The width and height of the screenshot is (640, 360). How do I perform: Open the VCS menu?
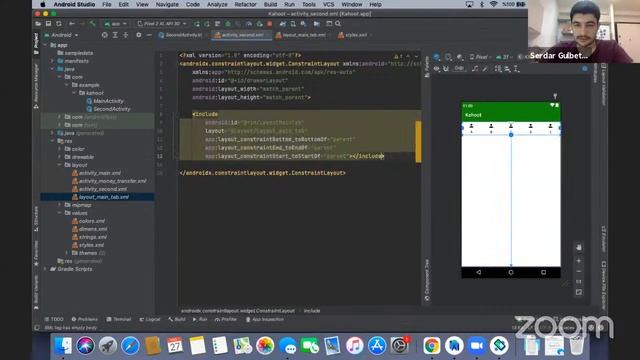(x=329, y=4)
